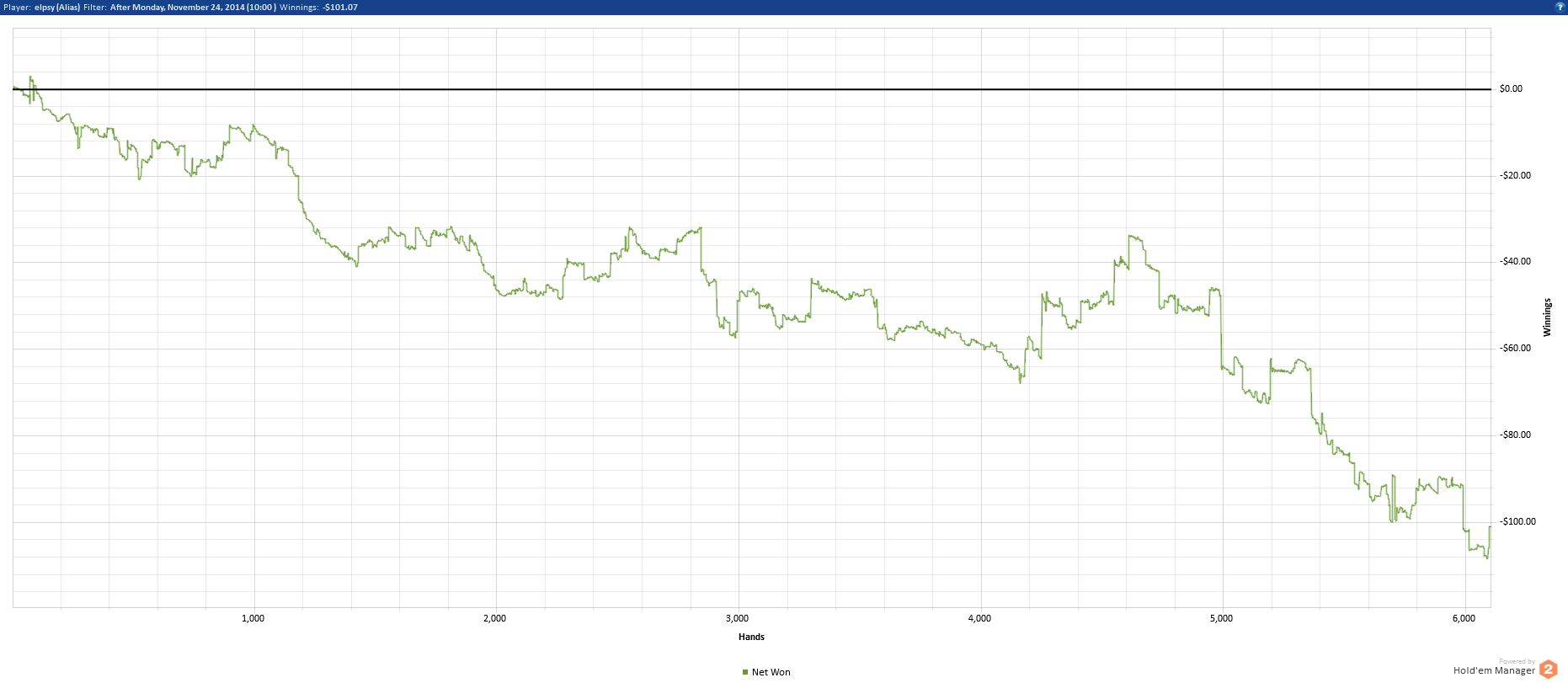Viewport: 1568px width, 683px height.
Task: Click the "Filter:" label in header
Action: click(95, 7)
